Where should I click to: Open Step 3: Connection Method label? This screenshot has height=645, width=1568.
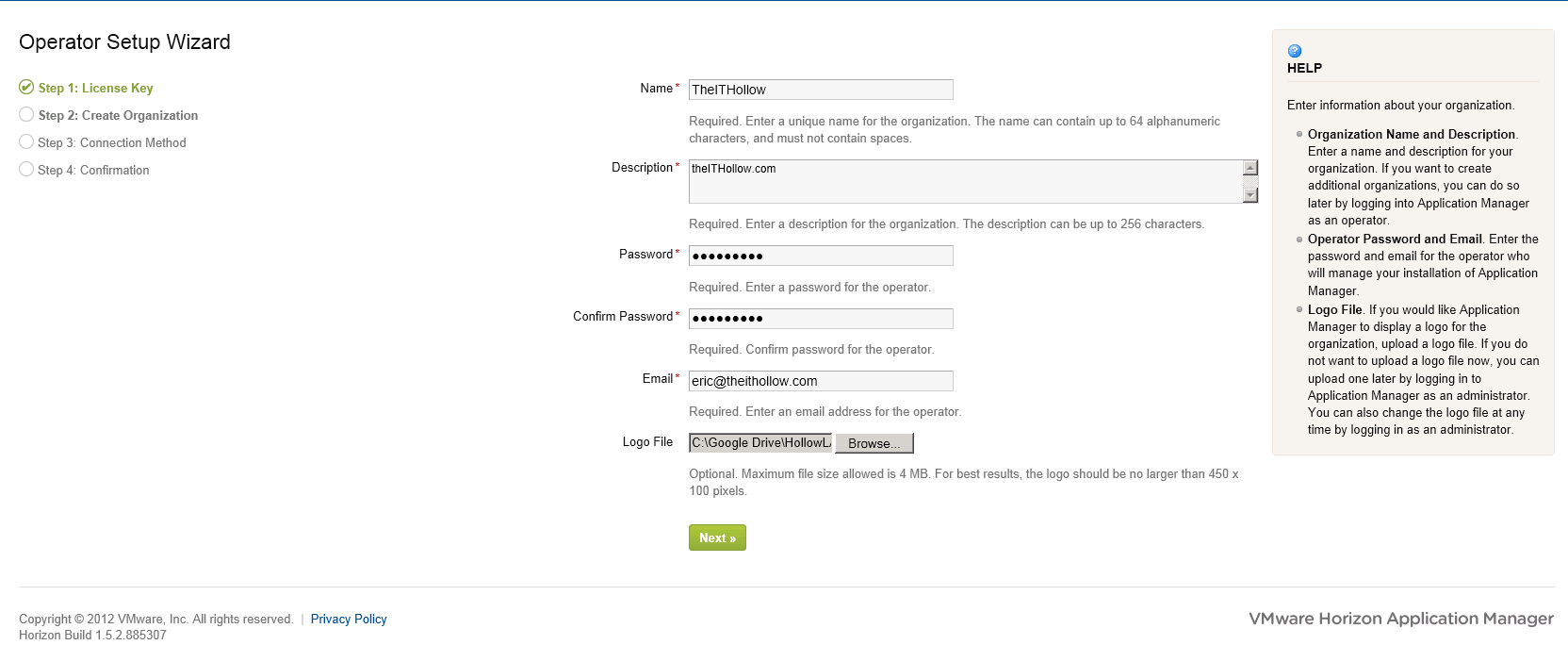(x=112, y=142)
